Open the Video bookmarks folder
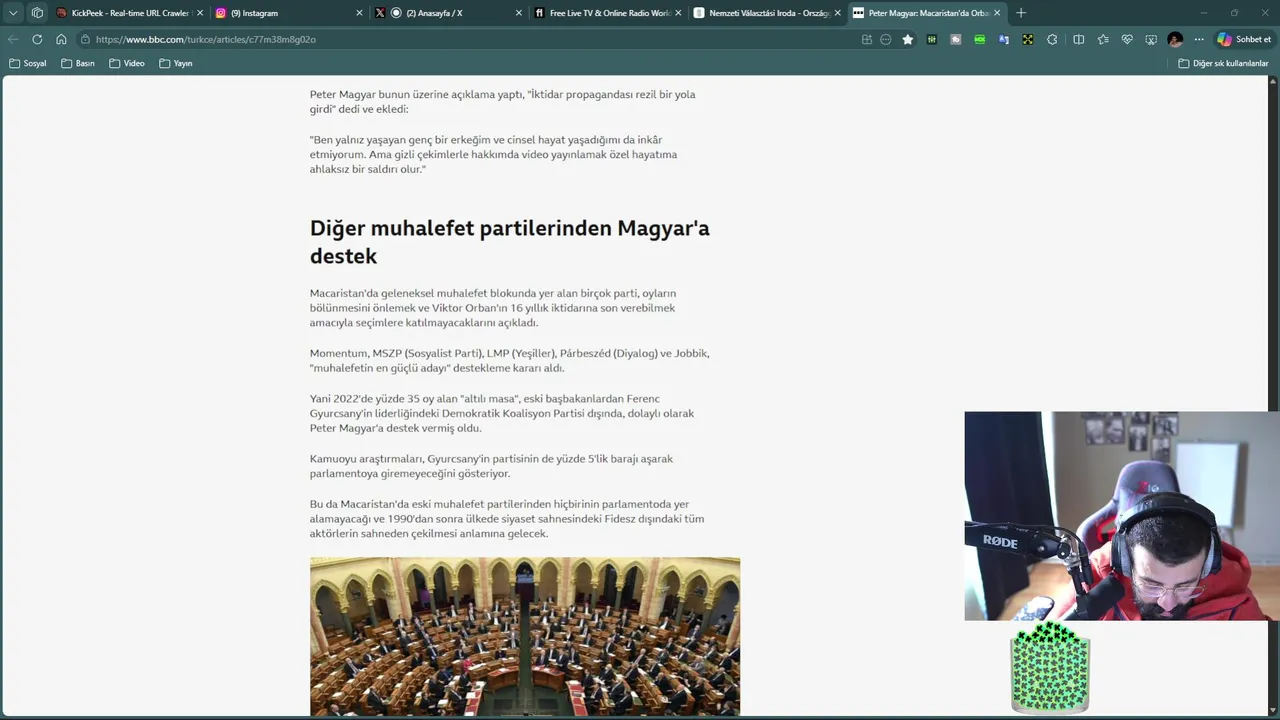Image resolution: width=1280 pixels, height=720 pixels. click(x=127, y=63)
